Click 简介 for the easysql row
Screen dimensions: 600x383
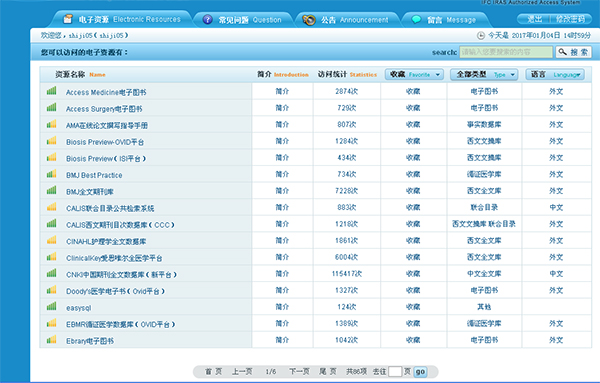(282, 306)
